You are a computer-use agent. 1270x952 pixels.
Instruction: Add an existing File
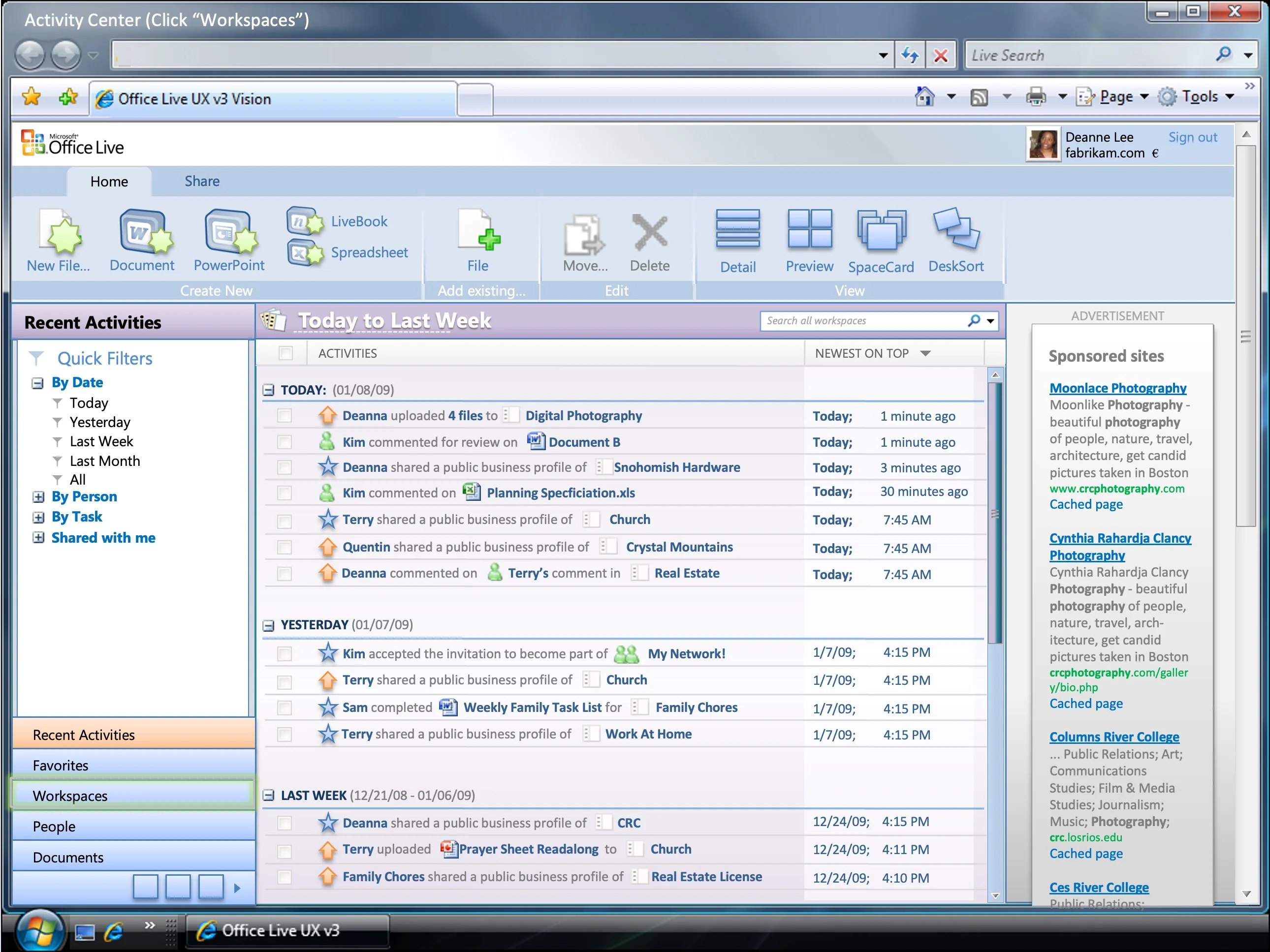pyautogui.click(x=478, y=231)
